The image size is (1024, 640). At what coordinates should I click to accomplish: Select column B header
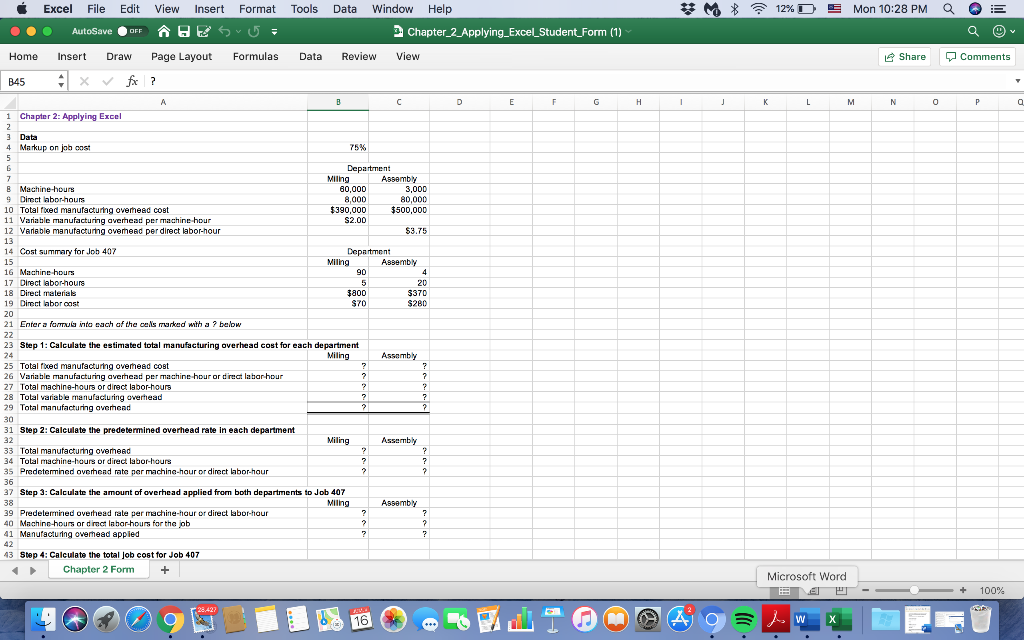(x=338, y=102)
